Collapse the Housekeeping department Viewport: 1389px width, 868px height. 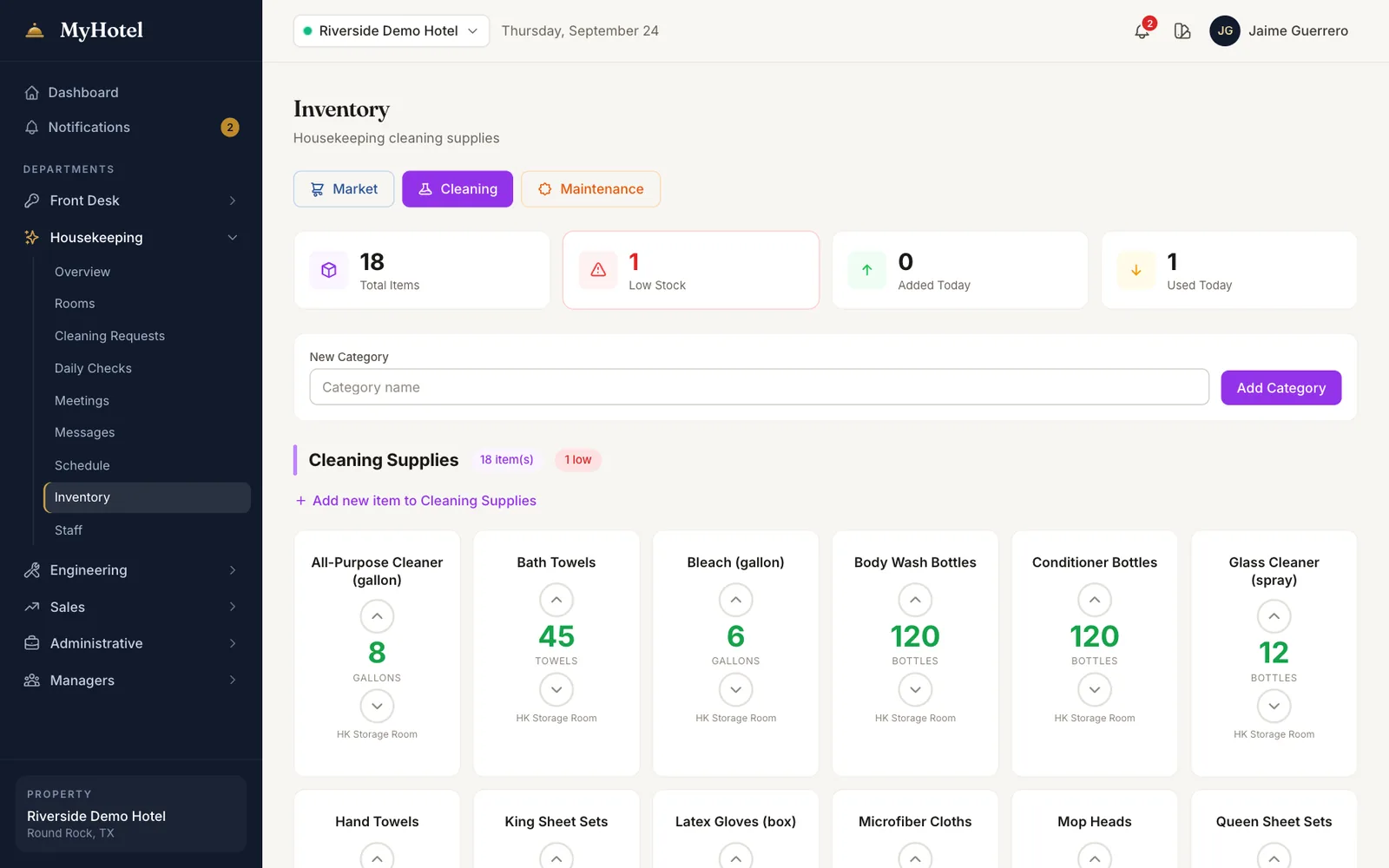pos(130,238)
